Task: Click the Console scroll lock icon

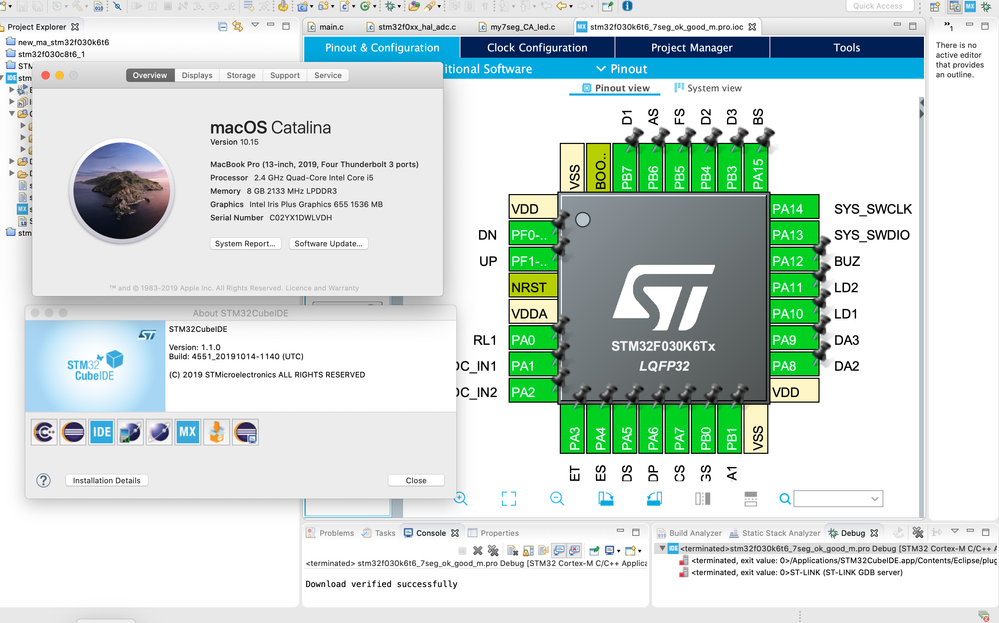Action: [528, 550]
